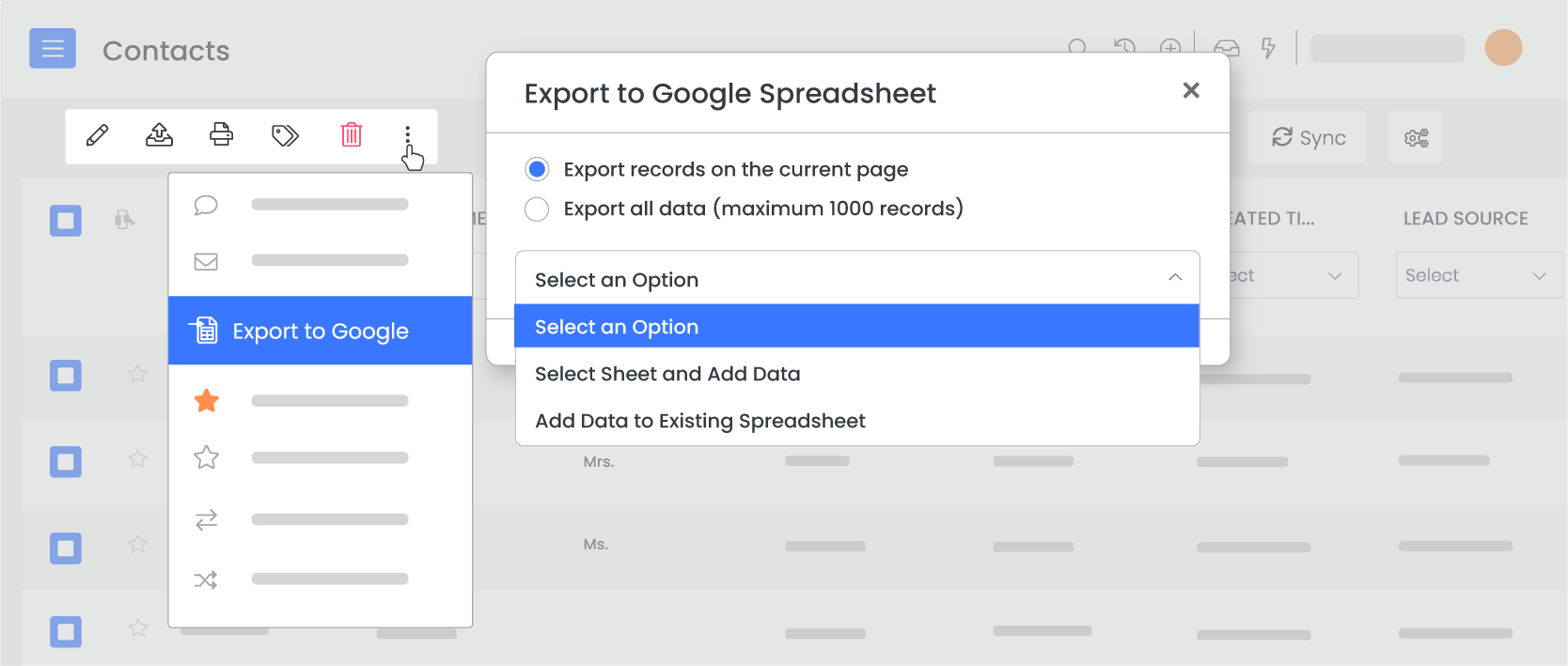Choose Export to Google from the context menu
Image resolution: width=1568 pixels, height=666 pixels.
[321, 331]
